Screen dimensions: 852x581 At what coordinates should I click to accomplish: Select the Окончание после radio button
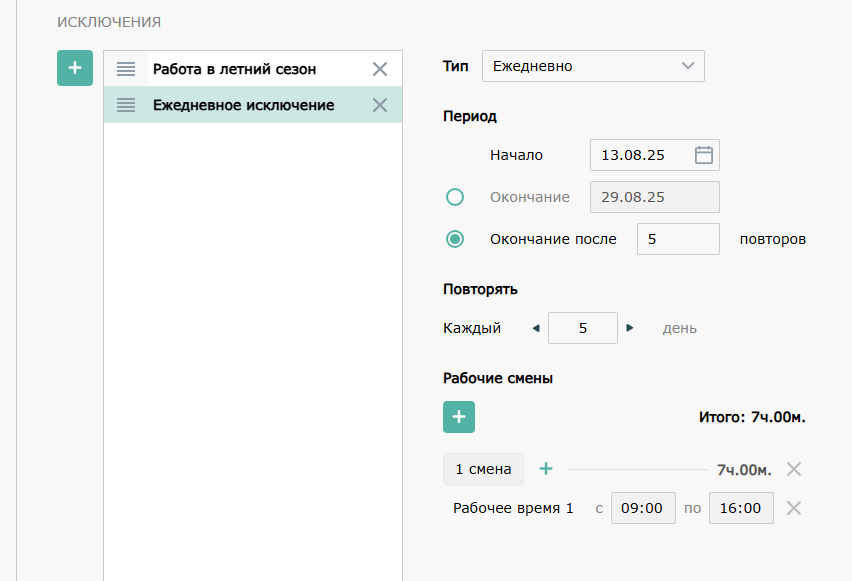(x=455, y=239)
